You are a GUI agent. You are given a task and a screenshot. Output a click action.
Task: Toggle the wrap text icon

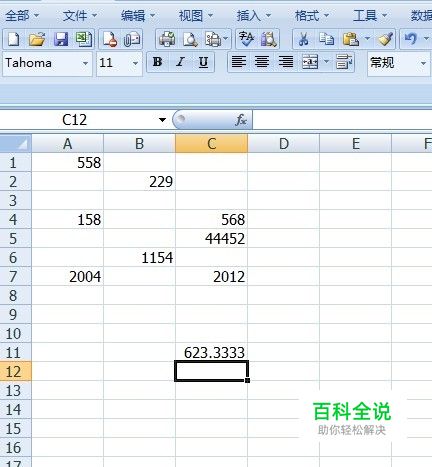(x=344, y=62)
